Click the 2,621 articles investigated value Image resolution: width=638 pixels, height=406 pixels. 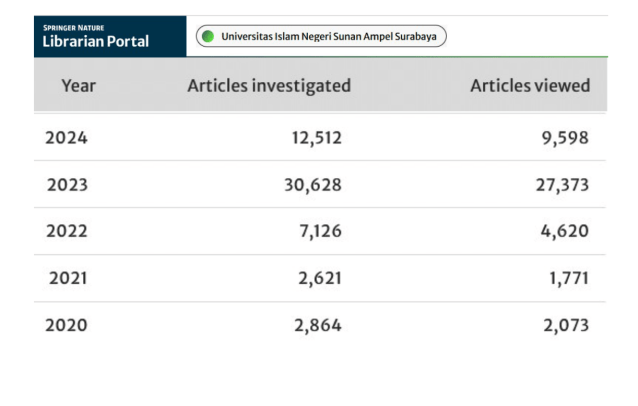coord(320,278)
